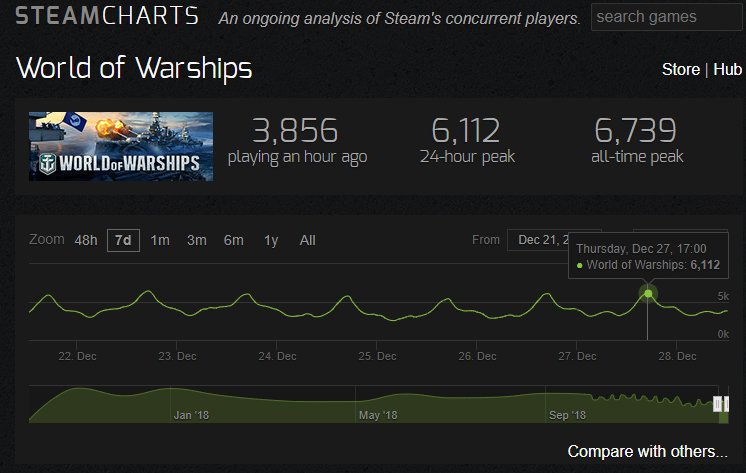Click the navigator range handle at the right end

tap(726, 404)
